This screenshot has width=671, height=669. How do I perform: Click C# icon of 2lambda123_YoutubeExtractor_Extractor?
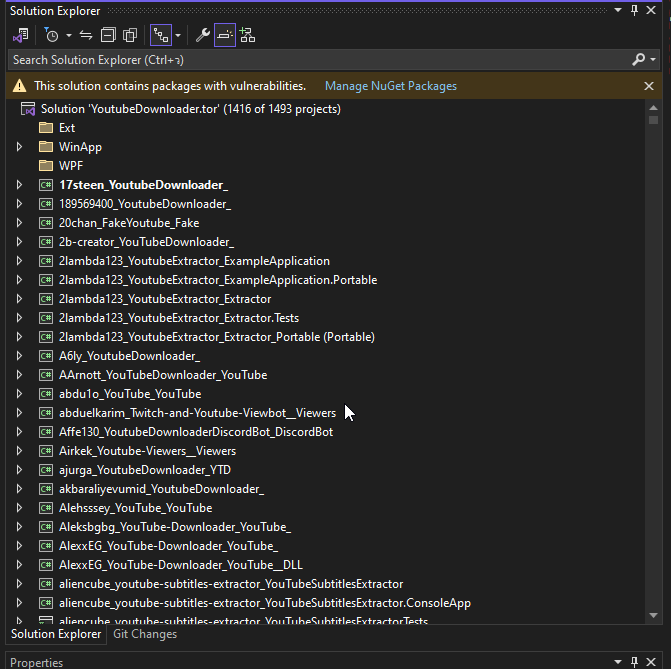tap(46, 299)
